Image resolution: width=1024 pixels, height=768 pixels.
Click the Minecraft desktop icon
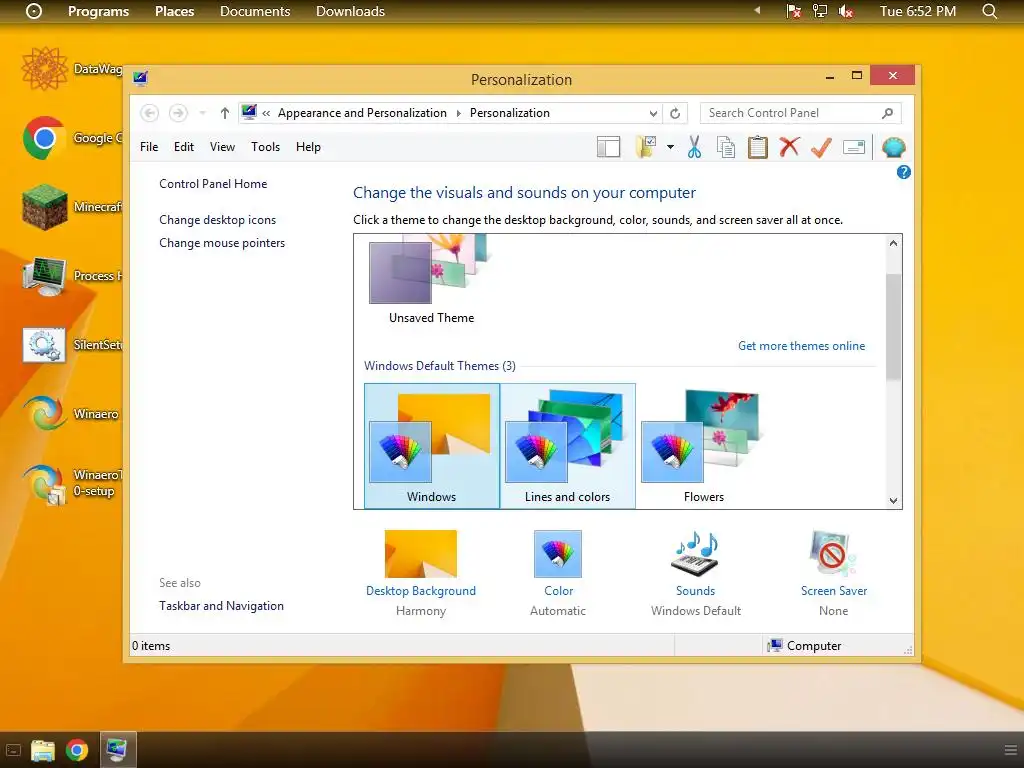(x=44, y=207)
